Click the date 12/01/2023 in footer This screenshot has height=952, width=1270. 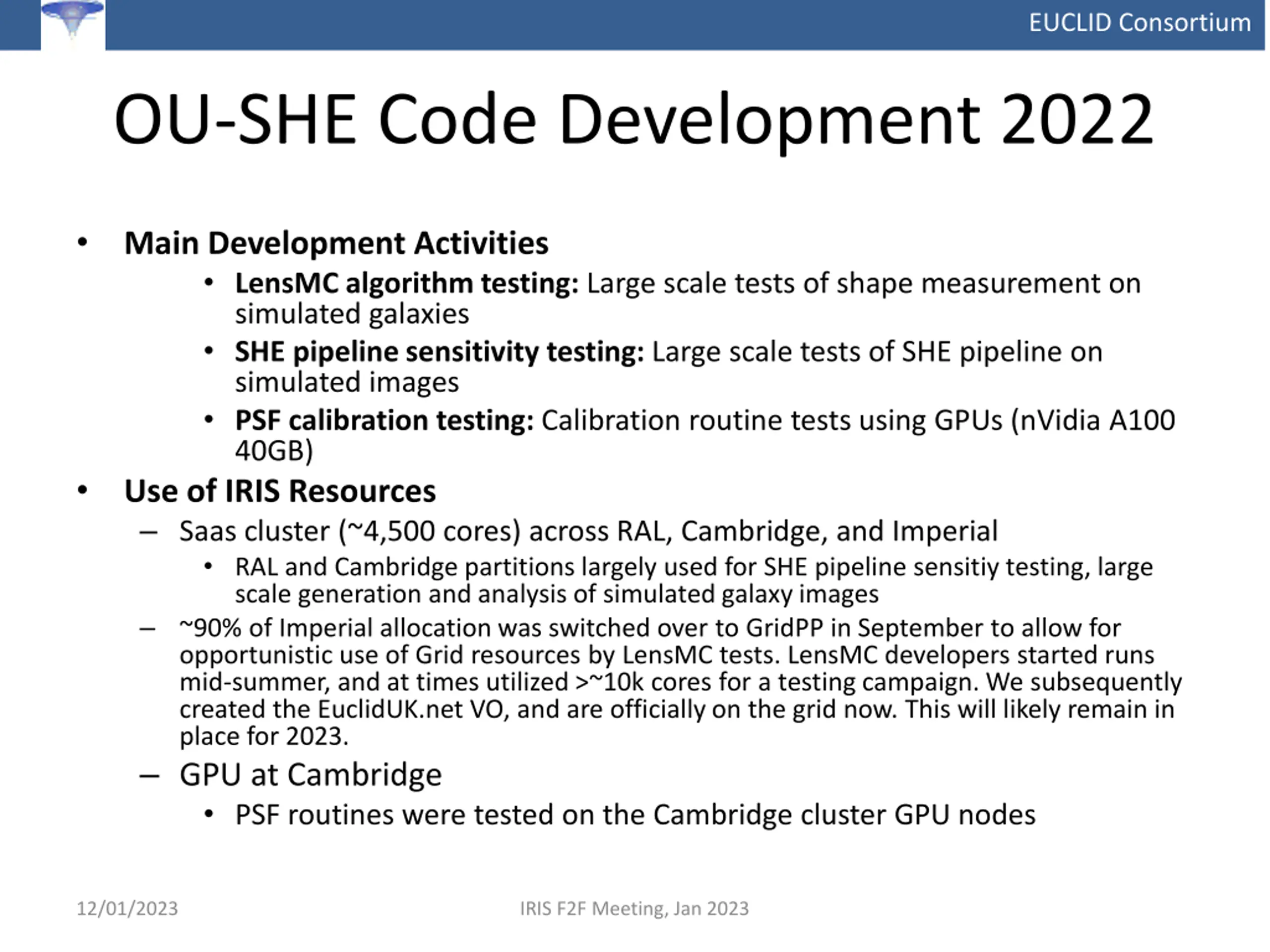click(x=127, y=909)
